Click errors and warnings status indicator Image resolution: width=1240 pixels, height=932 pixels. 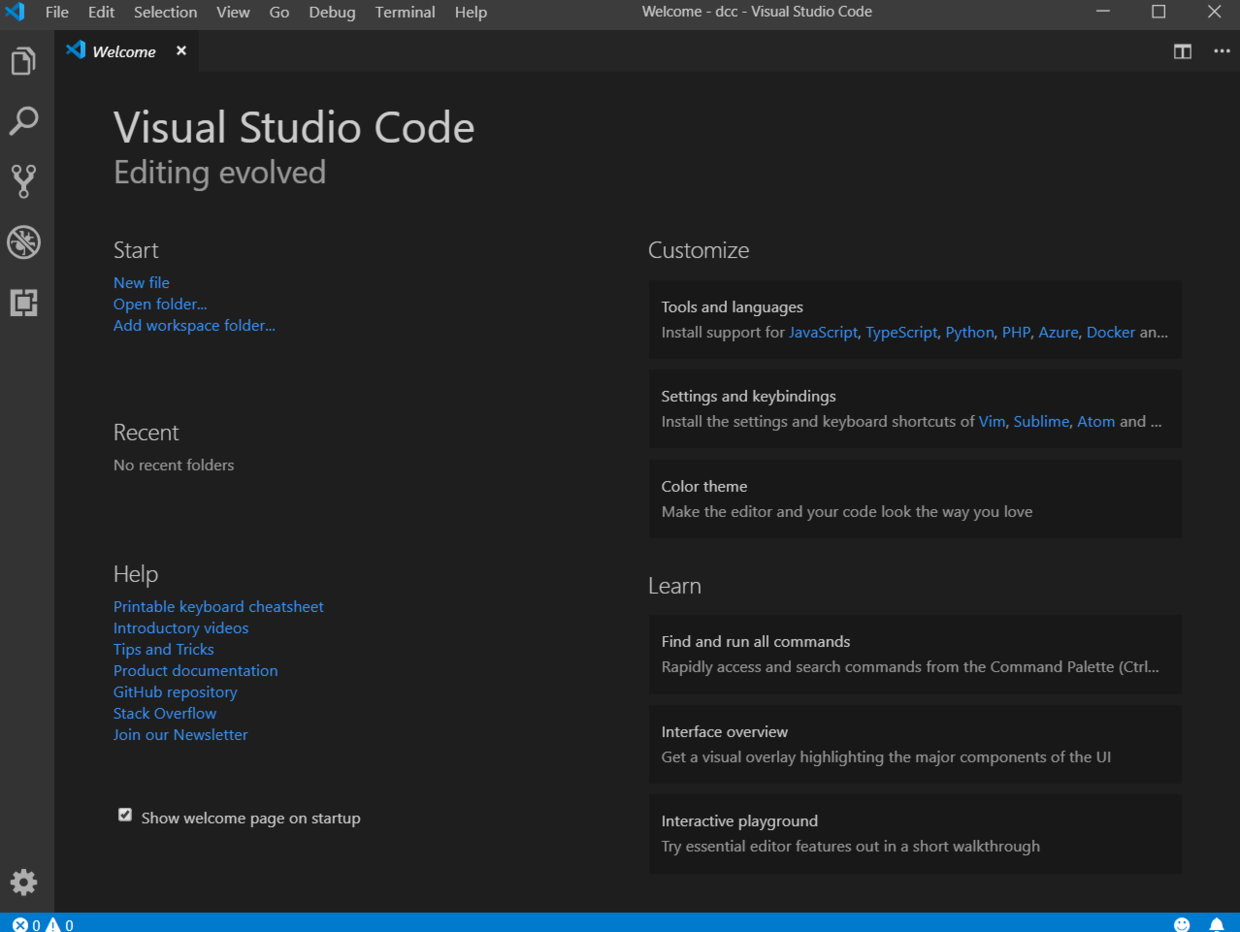43,924
